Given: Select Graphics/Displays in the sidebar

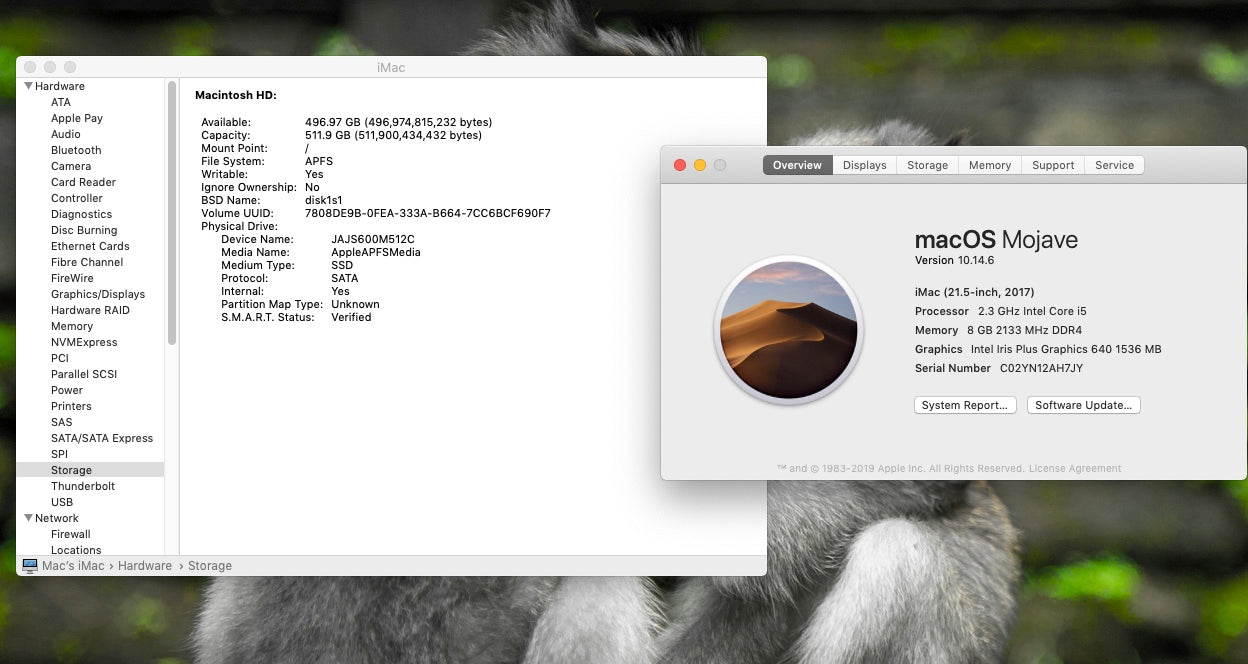Looking at the screenshot, I should 98,294.
